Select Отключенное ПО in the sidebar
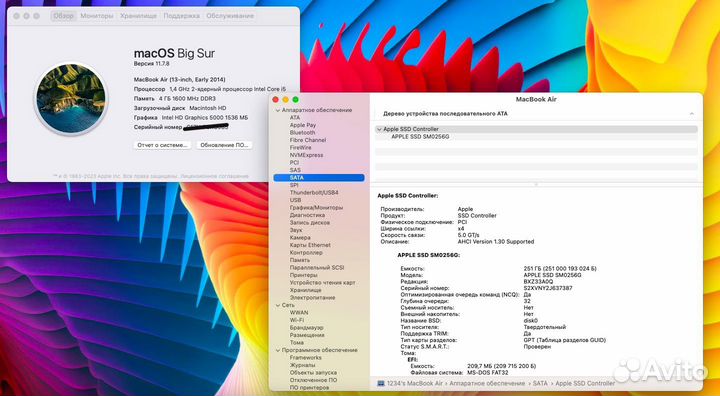Screen dimensions: 720x396 [x=313, y=380]
